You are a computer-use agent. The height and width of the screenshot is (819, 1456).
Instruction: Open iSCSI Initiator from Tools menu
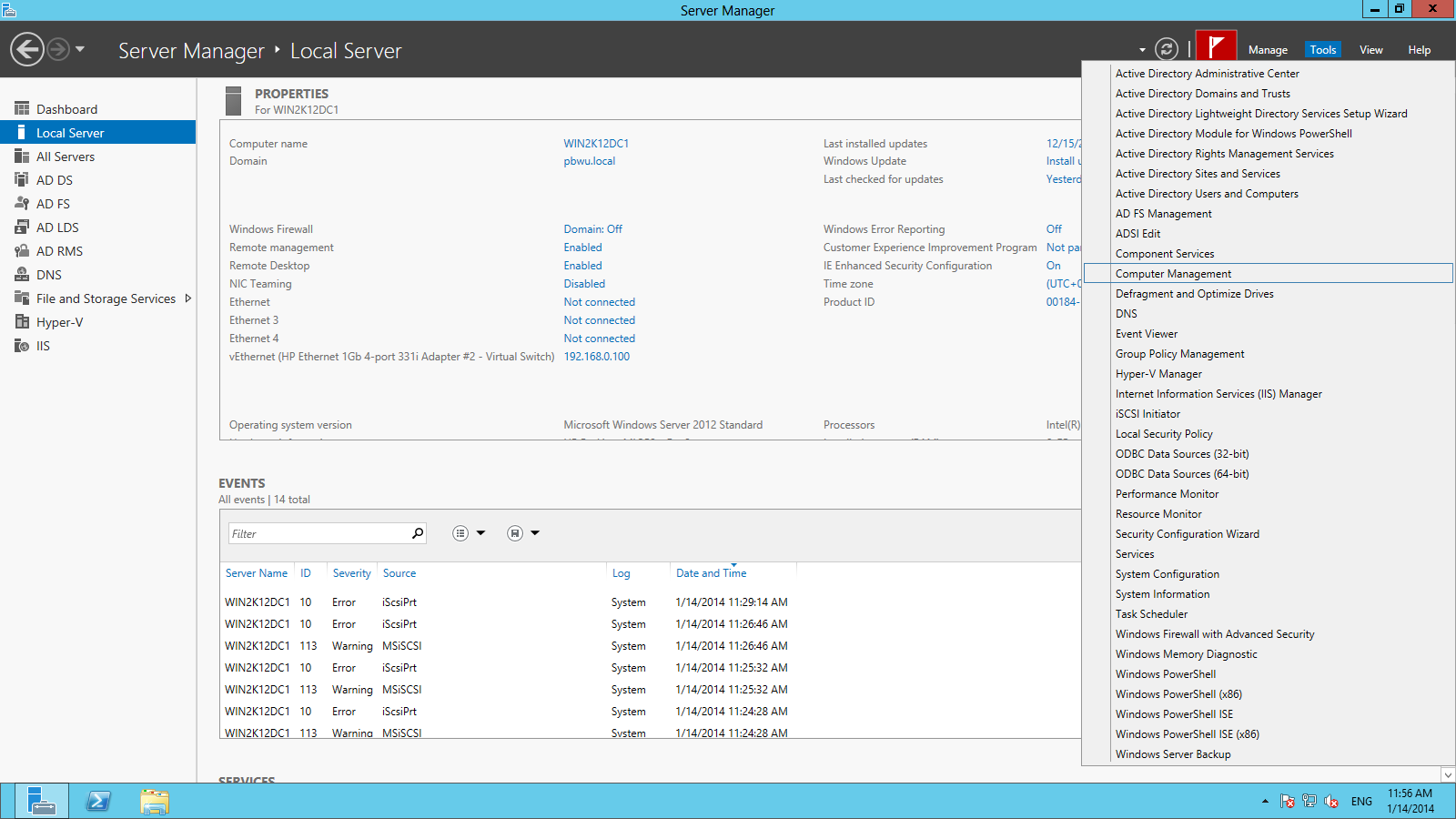tap(1148, 414)
